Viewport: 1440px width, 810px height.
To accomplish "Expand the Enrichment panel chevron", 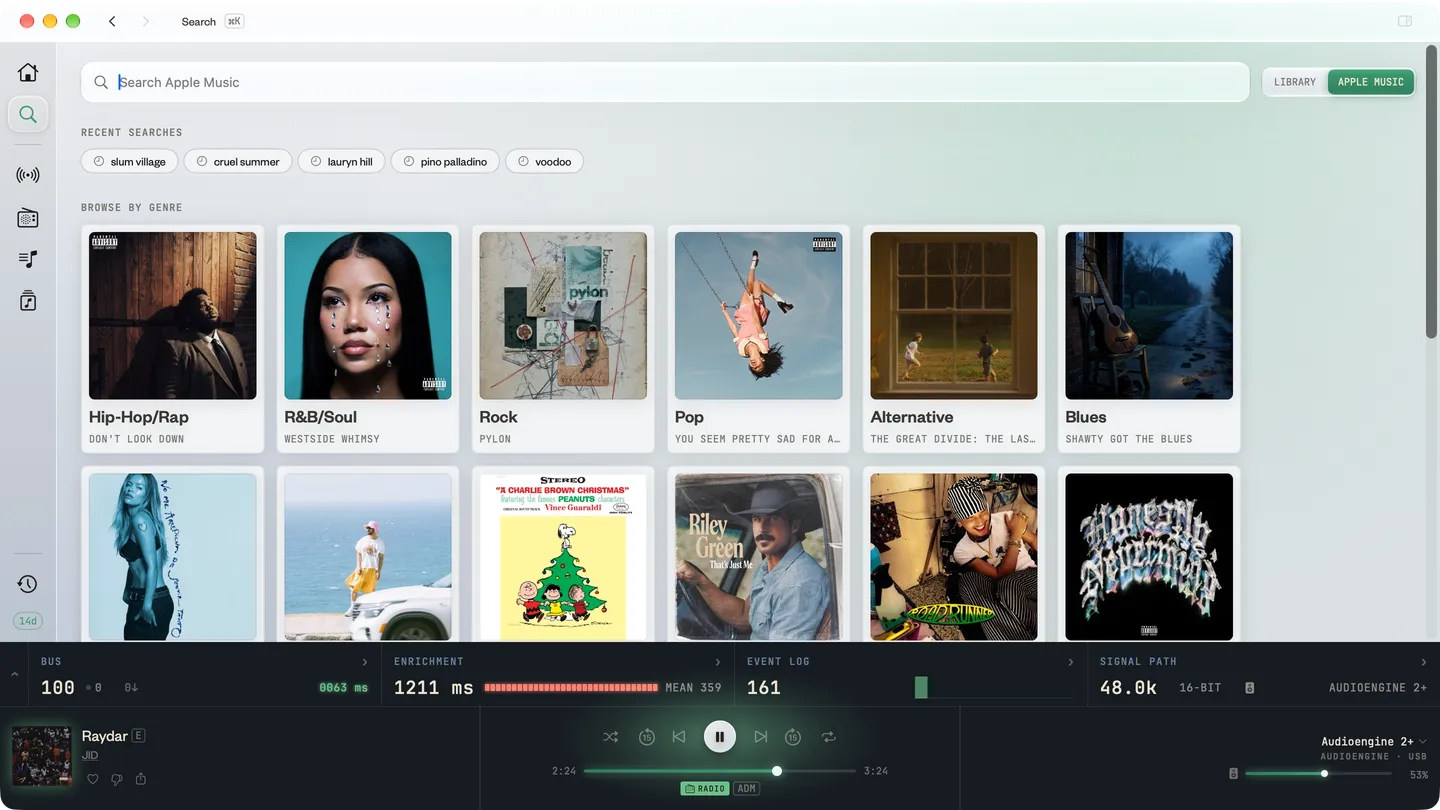I will 718,662.
